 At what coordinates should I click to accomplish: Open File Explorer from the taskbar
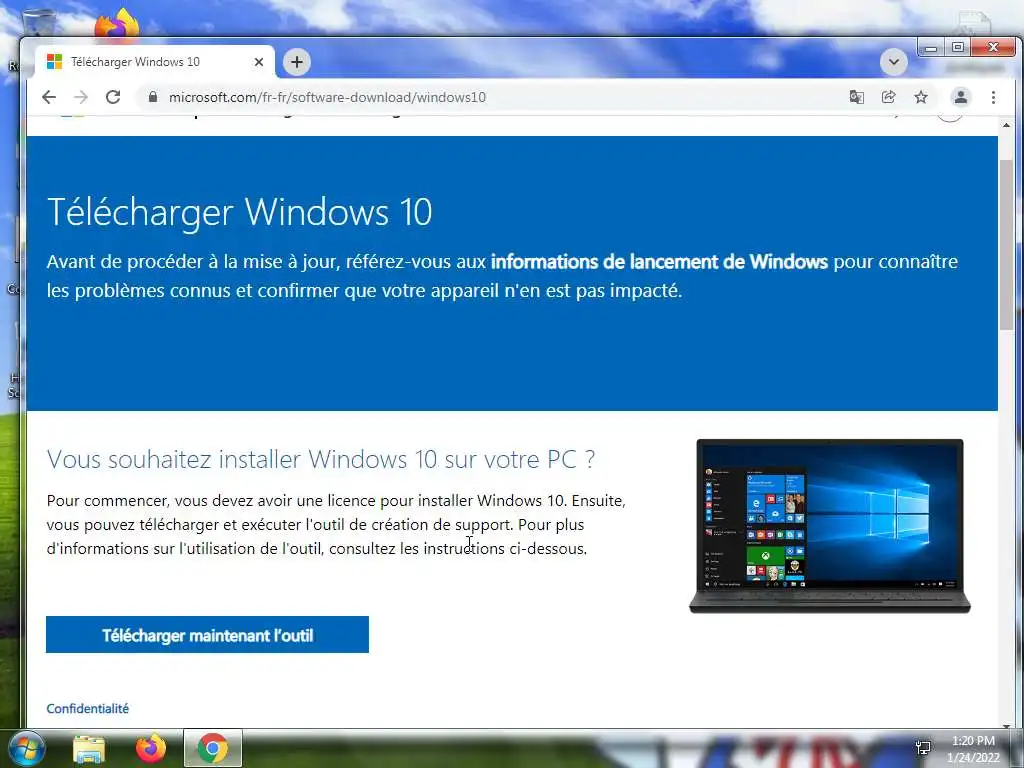click(x=89, y=748)
